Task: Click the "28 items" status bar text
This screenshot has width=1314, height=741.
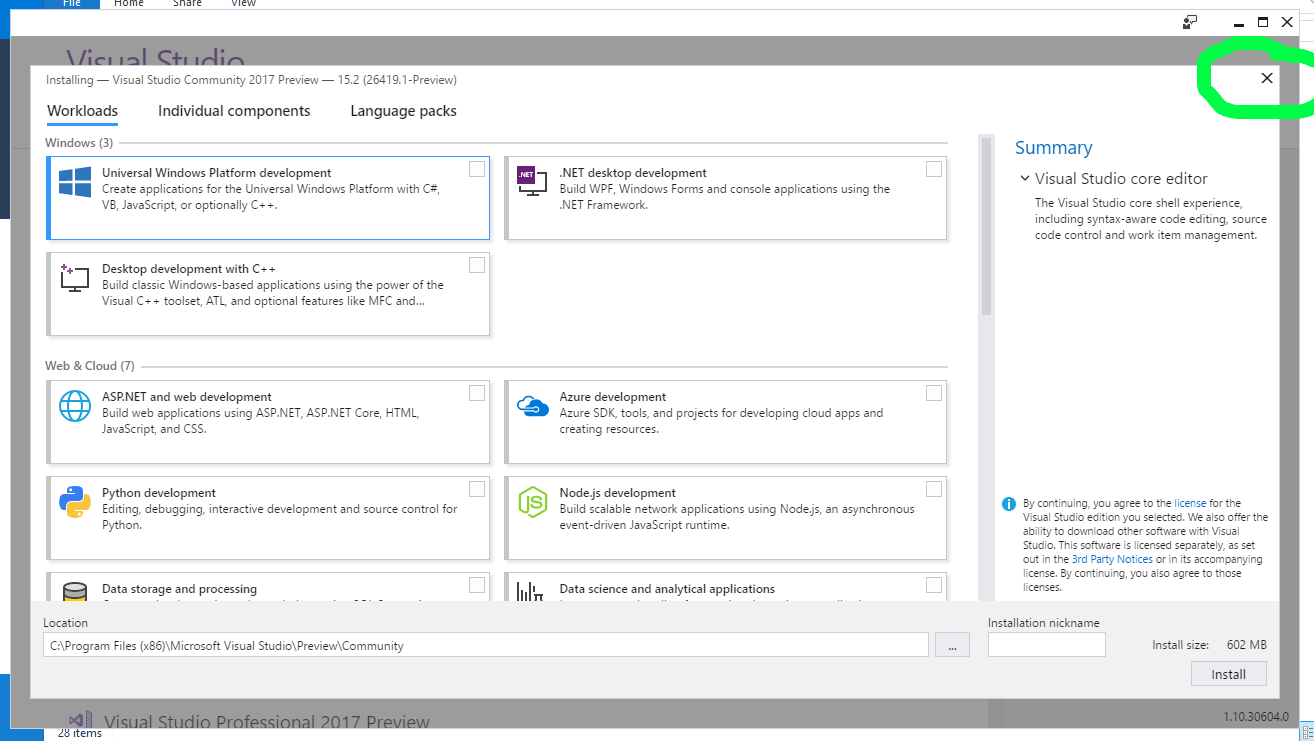Action: [x=80, y=733]
